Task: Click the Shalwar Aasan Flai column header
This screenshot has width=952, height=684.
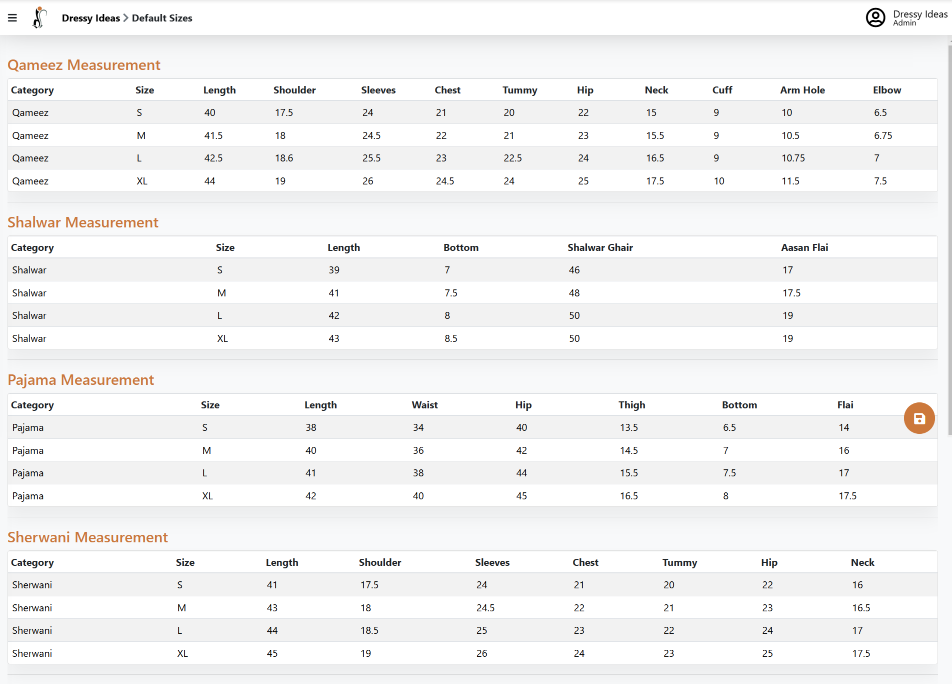Action: (x=804, y=248)
